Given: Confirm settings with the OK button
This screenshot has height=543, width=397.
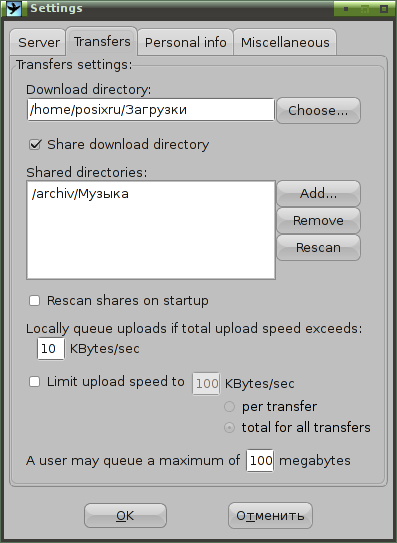Looking at the screenshot, I should click(125, 516).
